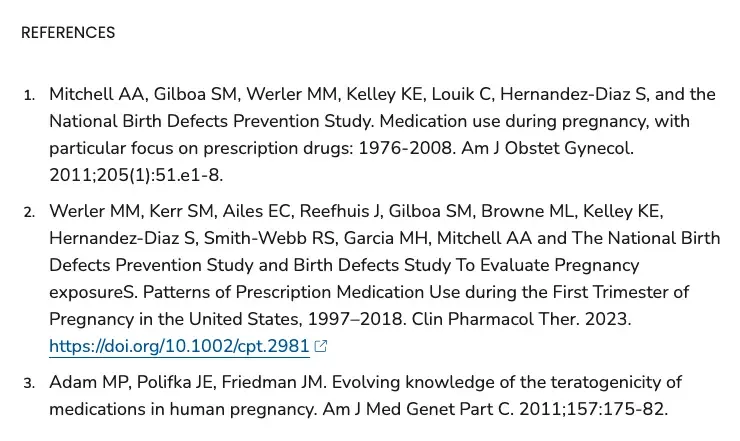Click author Adam MP in third reference
The image size is (740, 441).
click(x=90, y=382)
